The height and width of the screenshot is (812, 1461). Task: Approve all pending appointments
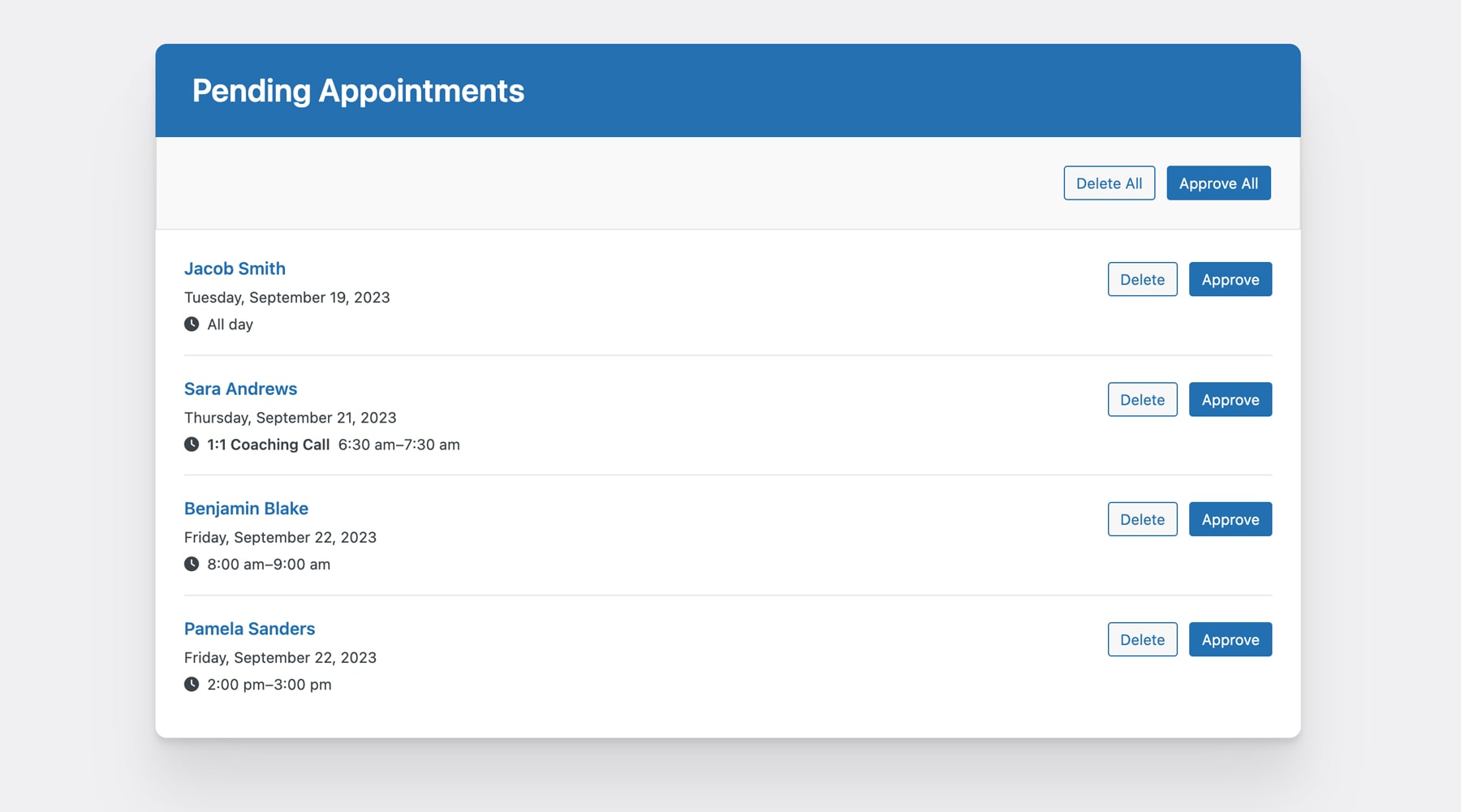click(1218, 183)
